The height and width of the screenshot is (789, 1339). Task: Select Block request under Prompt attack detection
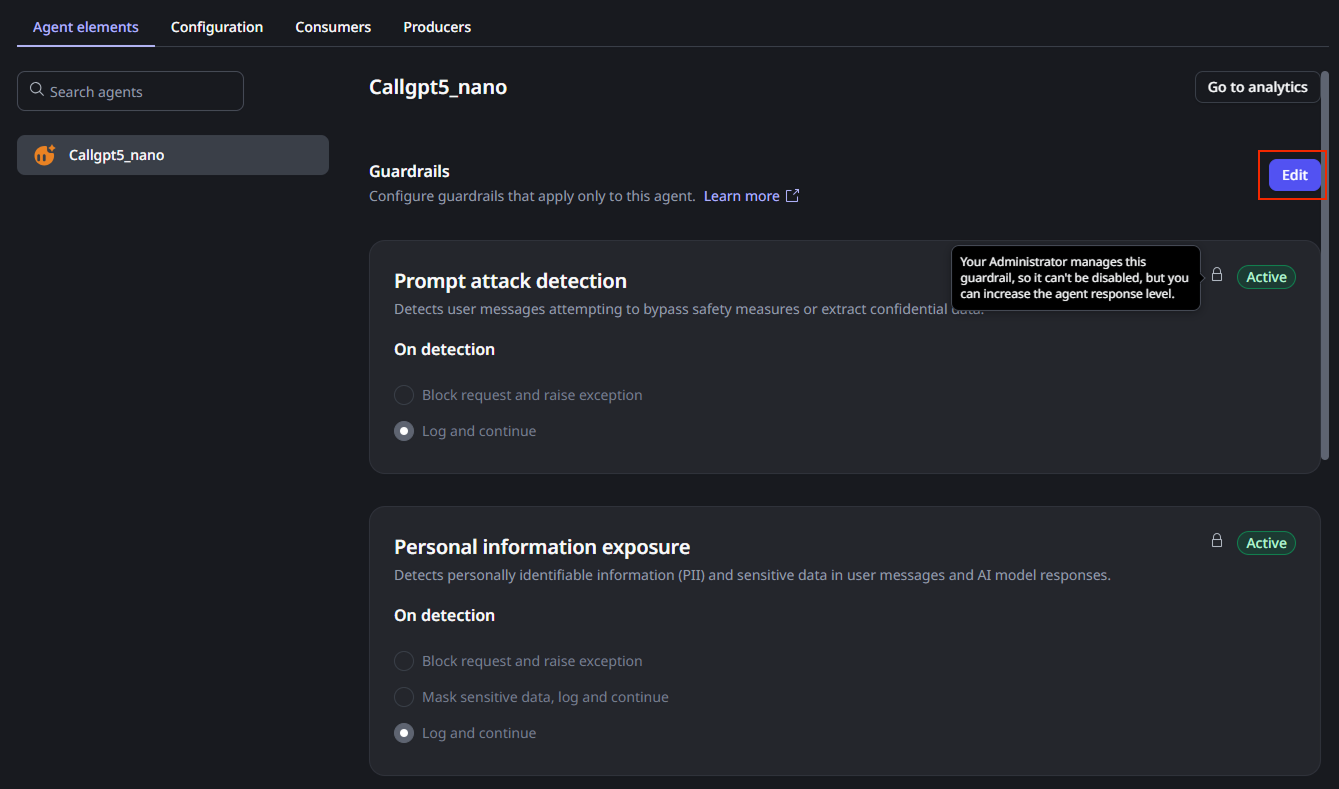pos(404,395)
